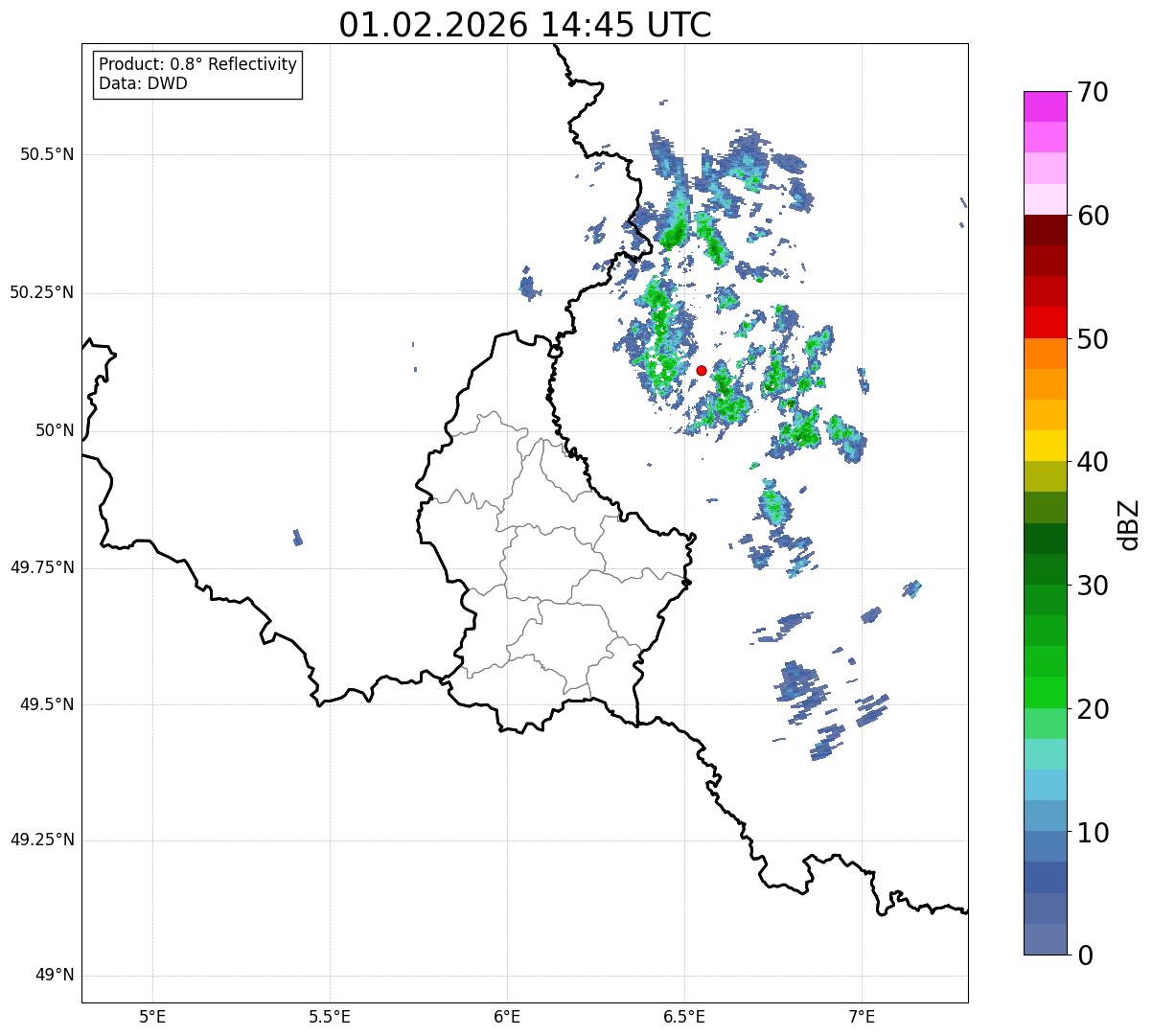Screen dimensions: 1152x1036
Task: Click the 6.5°E longitude tick label
Action: click(684, 1016)
